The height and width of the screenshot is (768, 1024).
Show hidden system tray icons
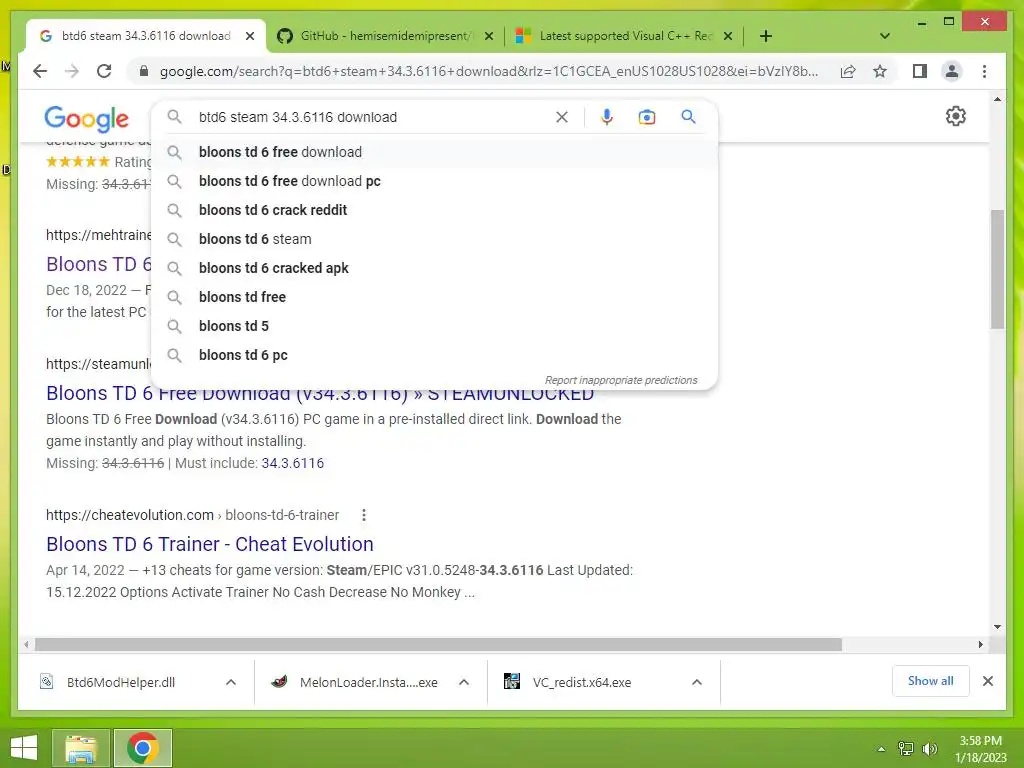pos(882,749)
